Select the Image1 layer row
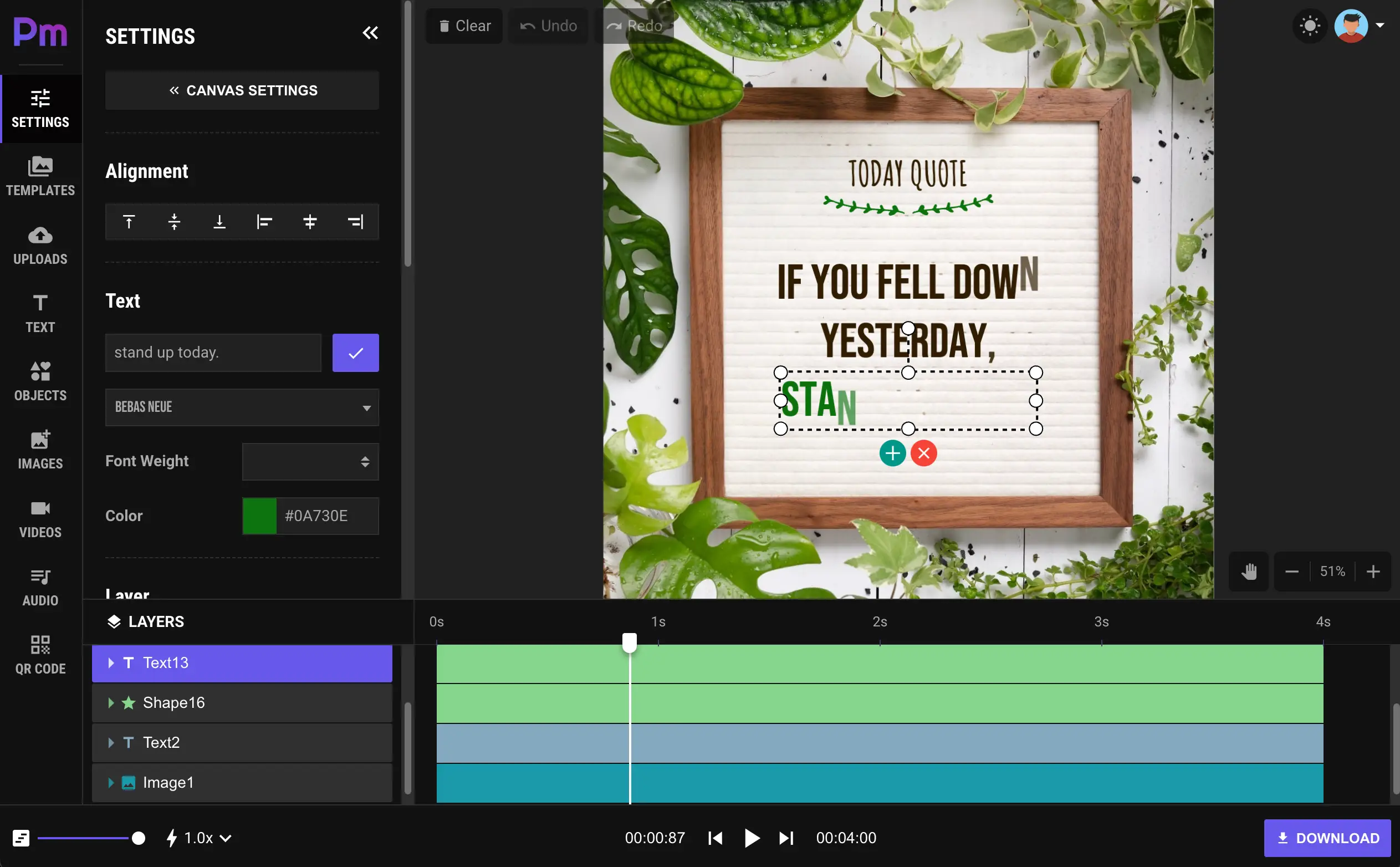 (242, 783)
